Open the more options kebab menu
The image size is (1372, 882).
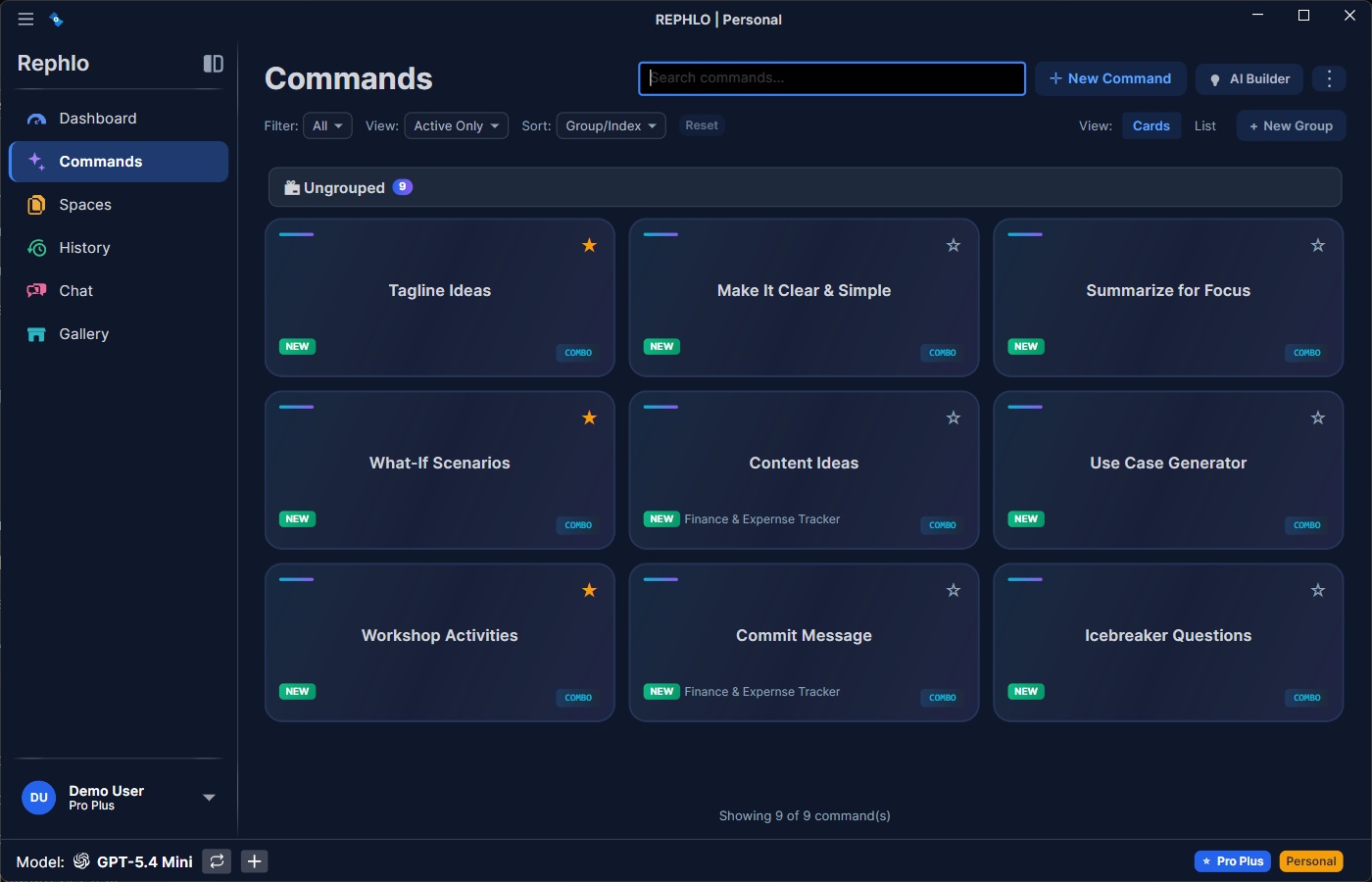click(x=1329, y=78)
